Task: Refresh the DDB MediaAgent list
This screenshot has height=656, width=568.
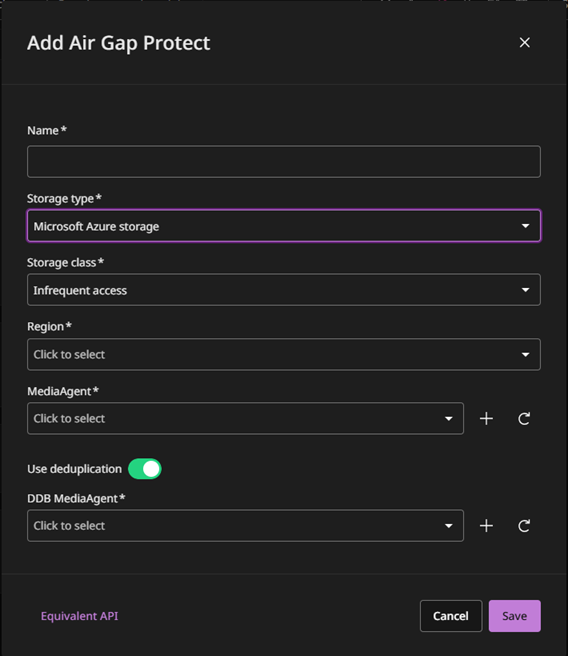Action: tap(524, 525)
